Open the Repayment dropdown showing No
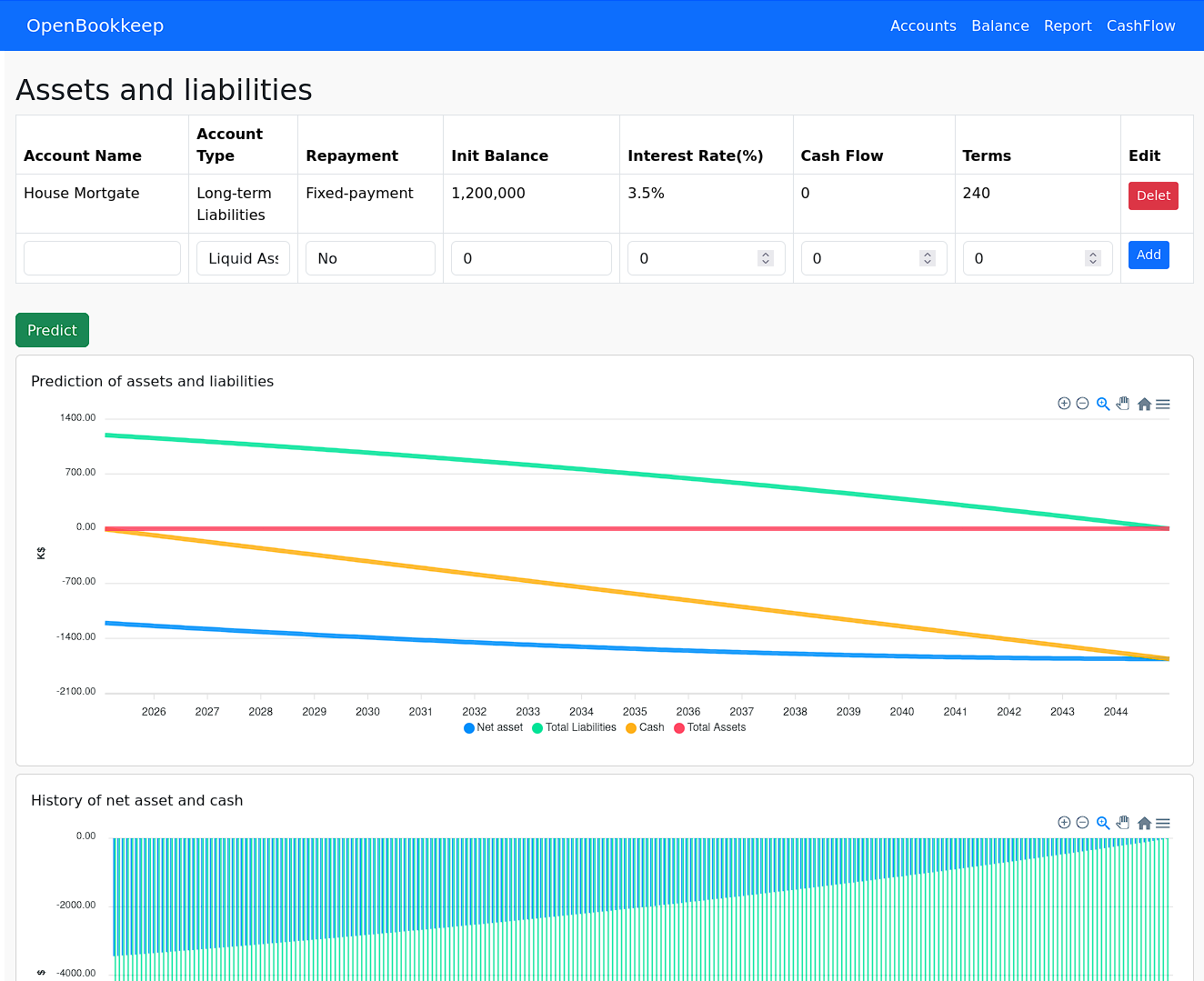The width and height of the screenshot is (1204, 981). point(370,258)
